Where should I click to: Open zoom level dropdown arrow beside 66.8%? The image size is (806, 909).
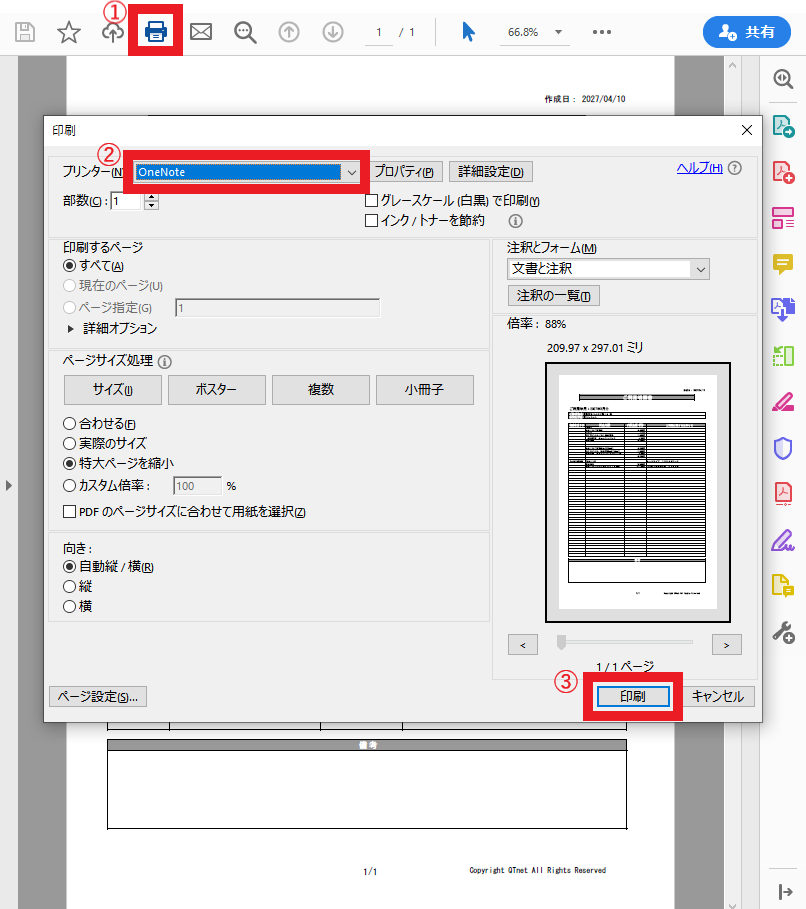coord(558,32)
